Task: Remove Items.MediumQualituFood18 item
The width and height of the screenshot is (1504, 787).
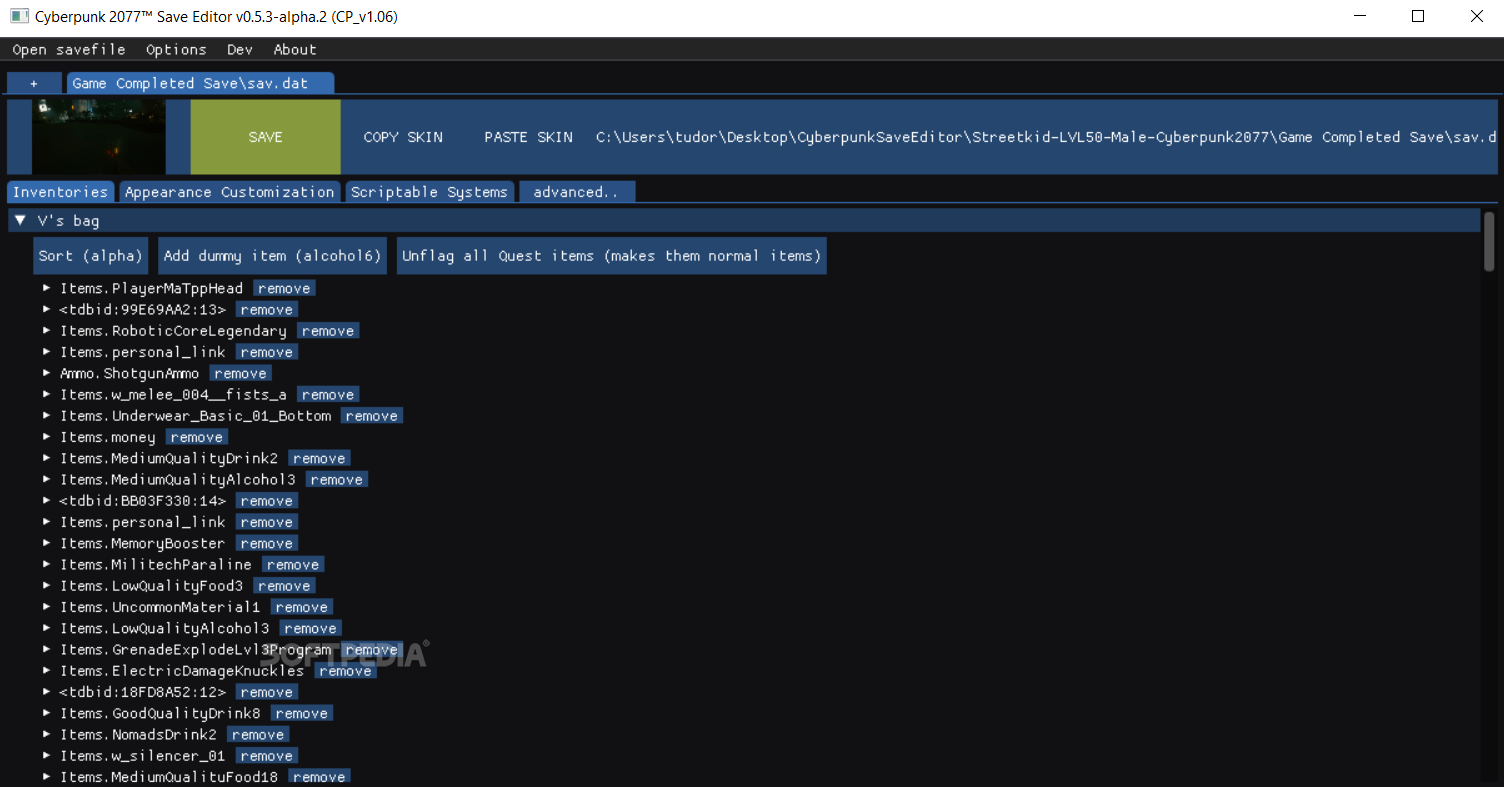Action: pos(319,776)
